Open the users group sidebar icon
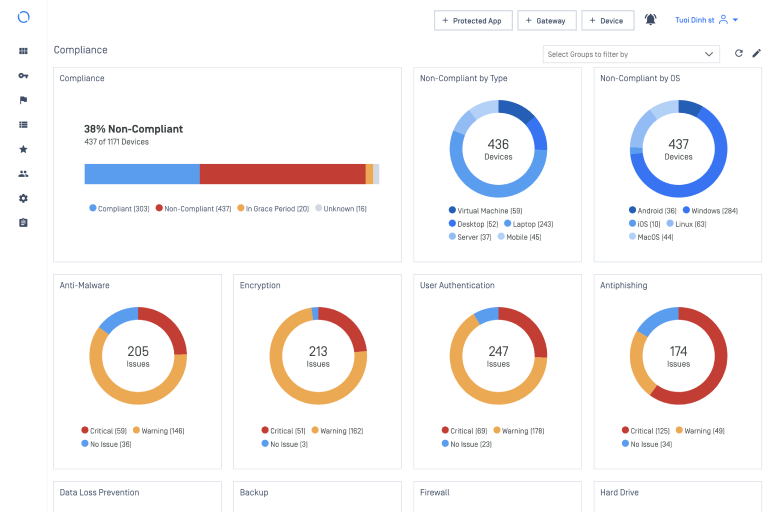The image size is (768, 512). coord(23,174)
